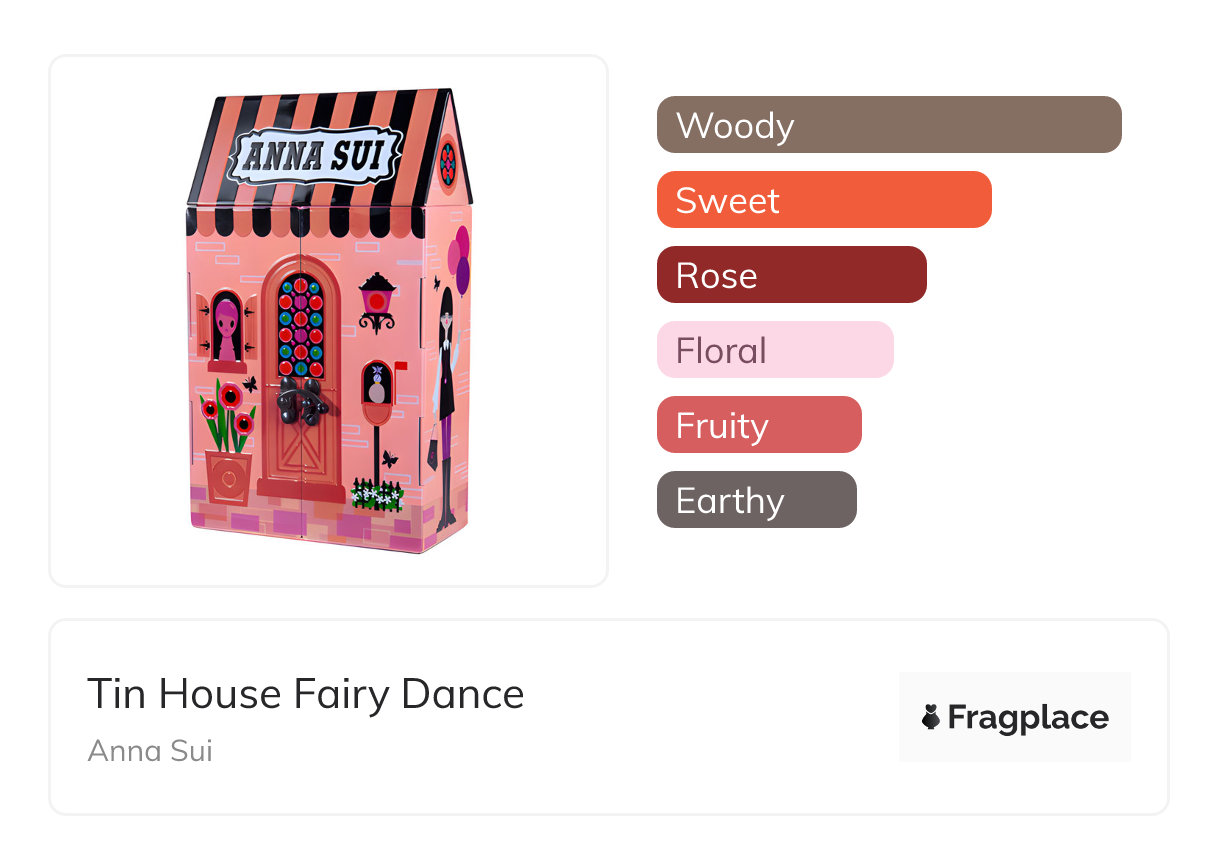
Task: Click the Anna Sui brand name below title
Action: click(x=150, y=750)
